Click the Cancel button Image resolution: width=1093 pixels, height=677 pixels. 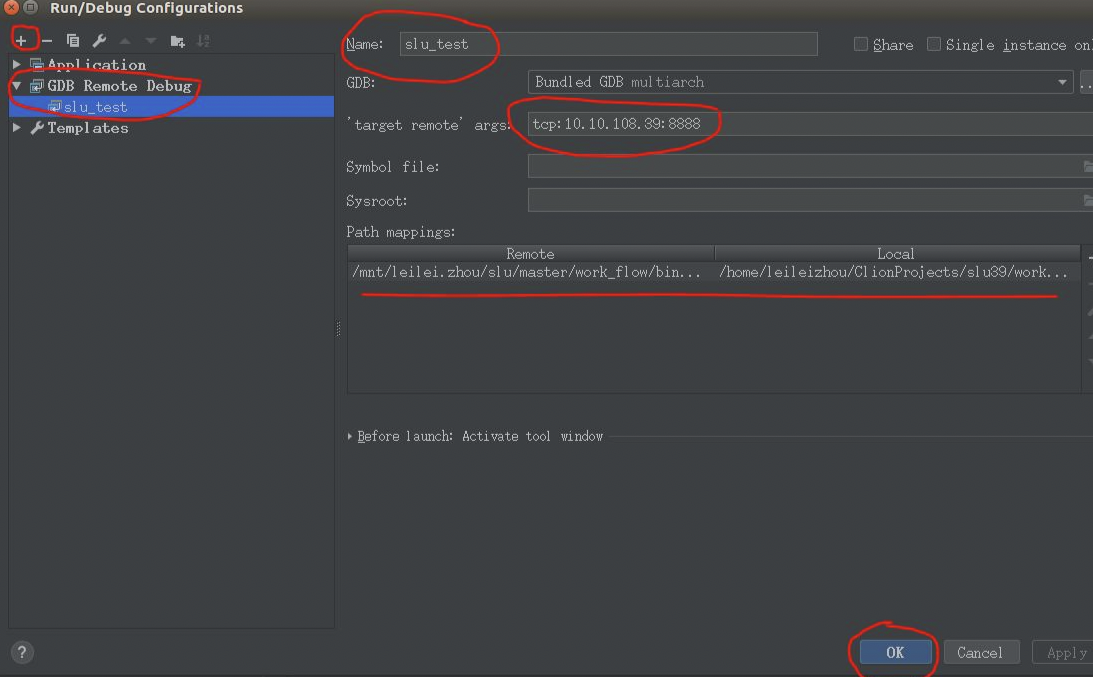point(981,653)
